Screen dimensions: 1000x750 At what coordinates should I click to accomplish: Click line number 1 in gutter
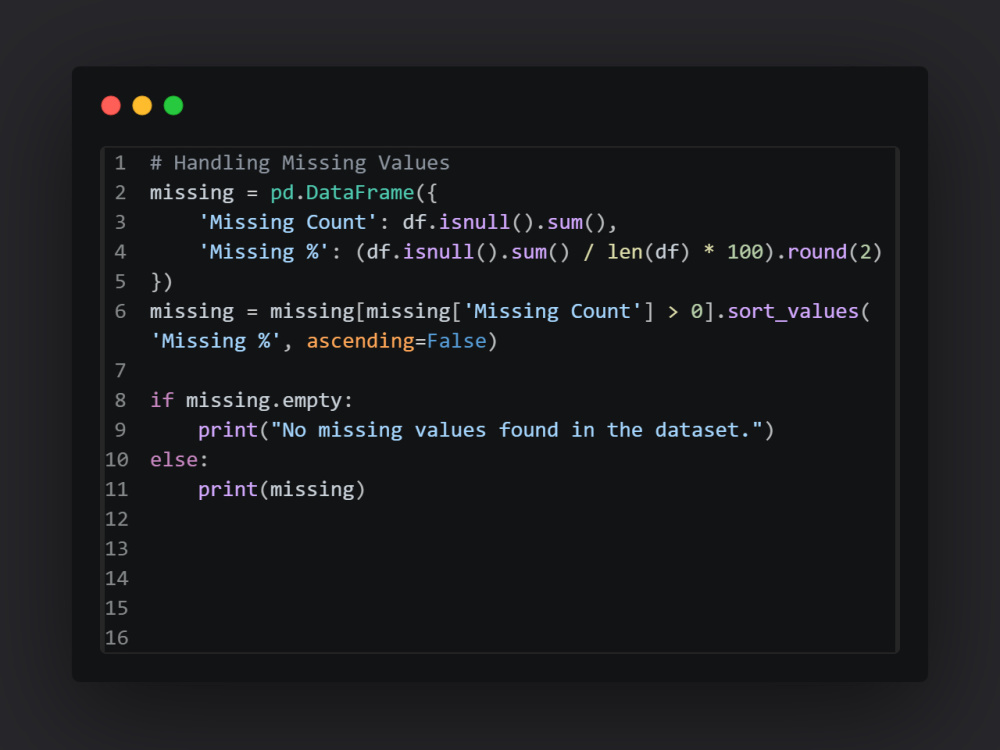click(x=120, y=163)
